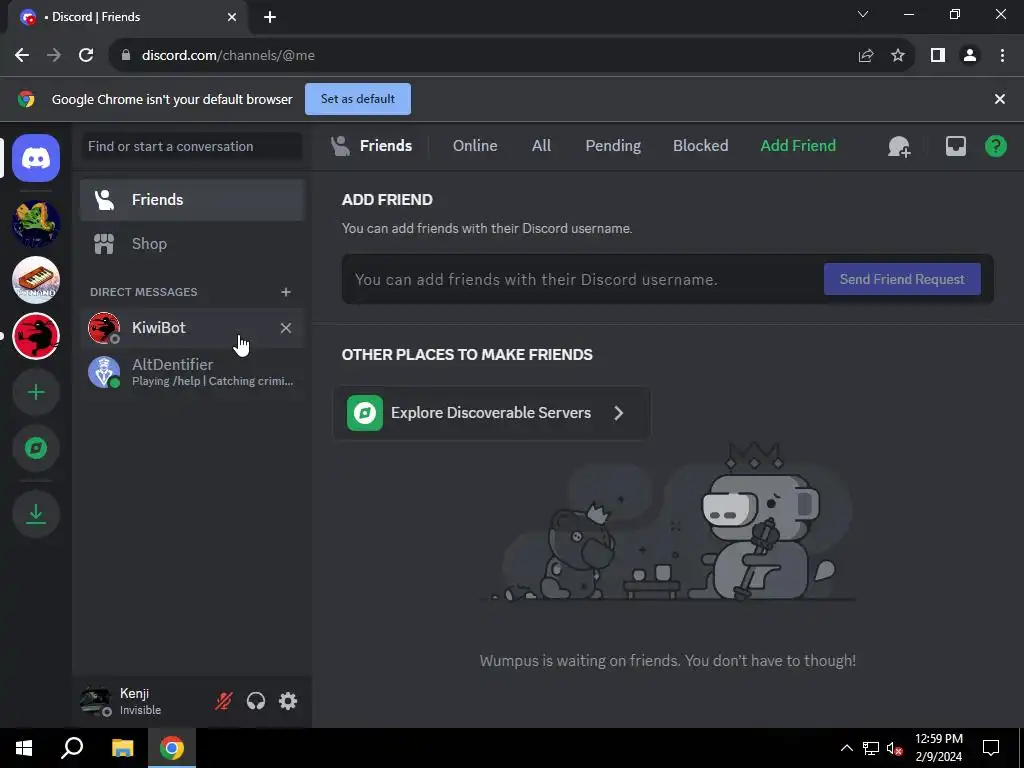Click the taskbar clock showing 12:59 PM

[938, 748]
